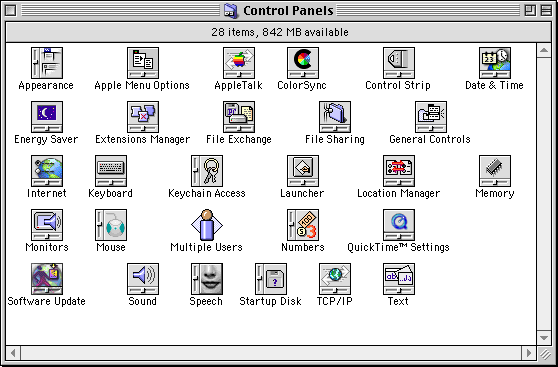Click the window zoom box
The image size is (558, 367).
click(530, 10)
